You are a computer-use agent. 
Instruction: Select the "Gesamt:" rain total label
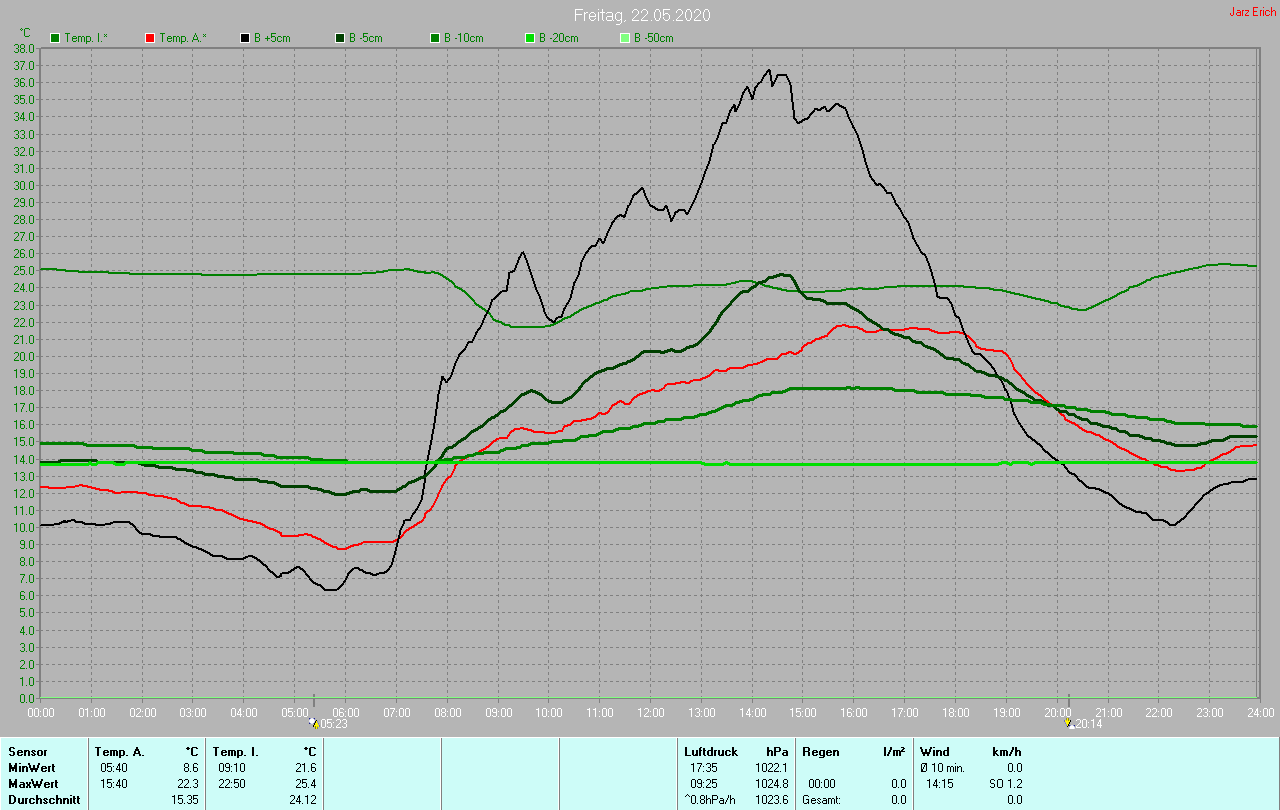(x=821, y=800)
